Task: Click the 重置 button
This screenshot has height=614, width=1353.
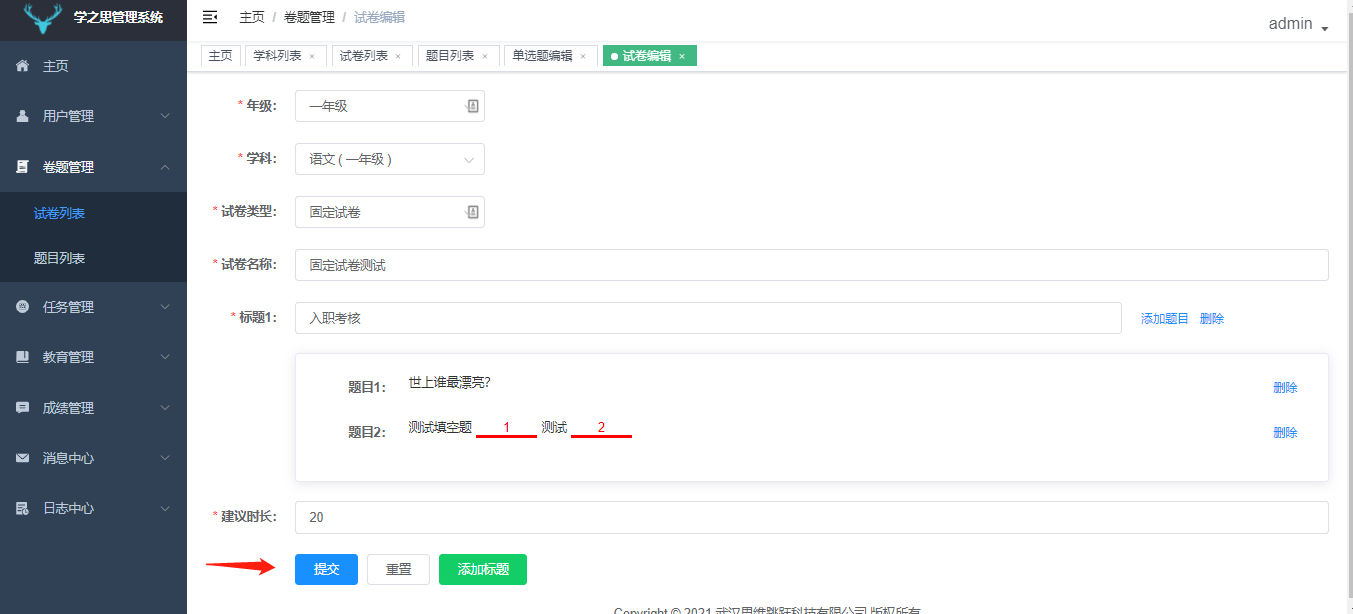Action: pyautogui.click(x=398, y=569)
